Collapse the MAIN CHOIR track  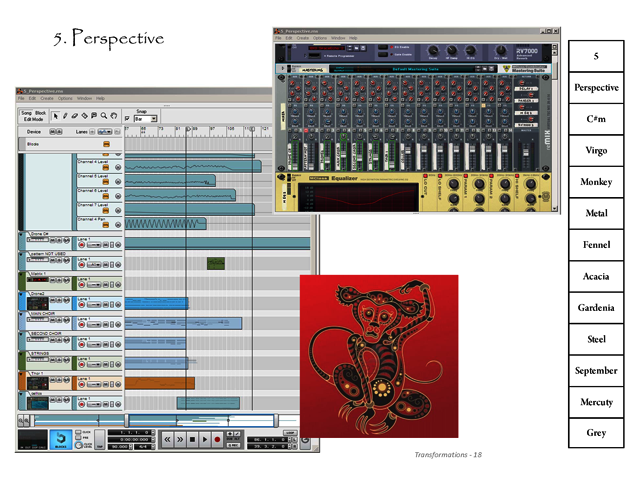[x=21, y=313]
